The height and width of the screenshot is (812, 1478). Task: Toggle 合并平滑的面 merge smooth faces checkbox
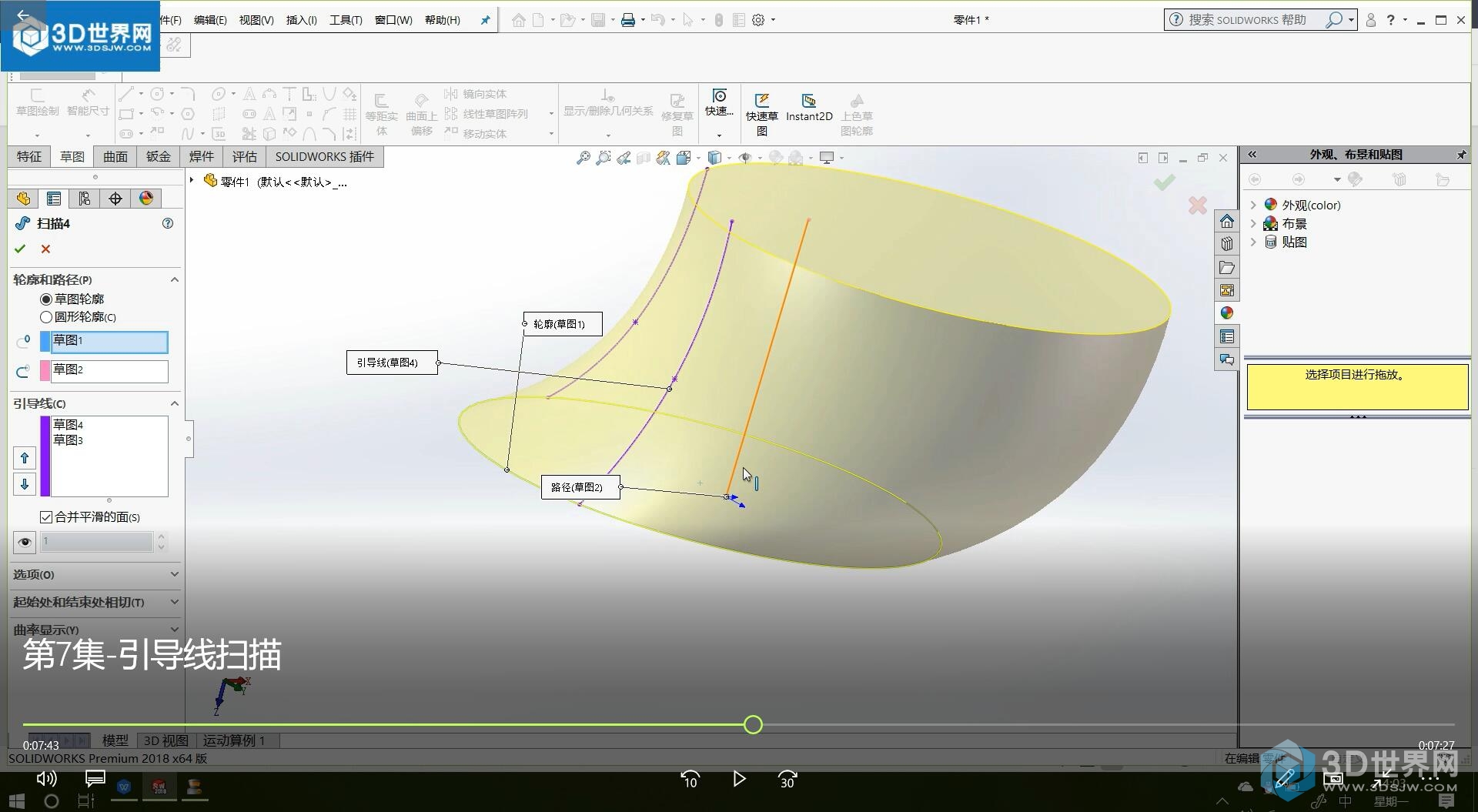click(x=46, y=517)
